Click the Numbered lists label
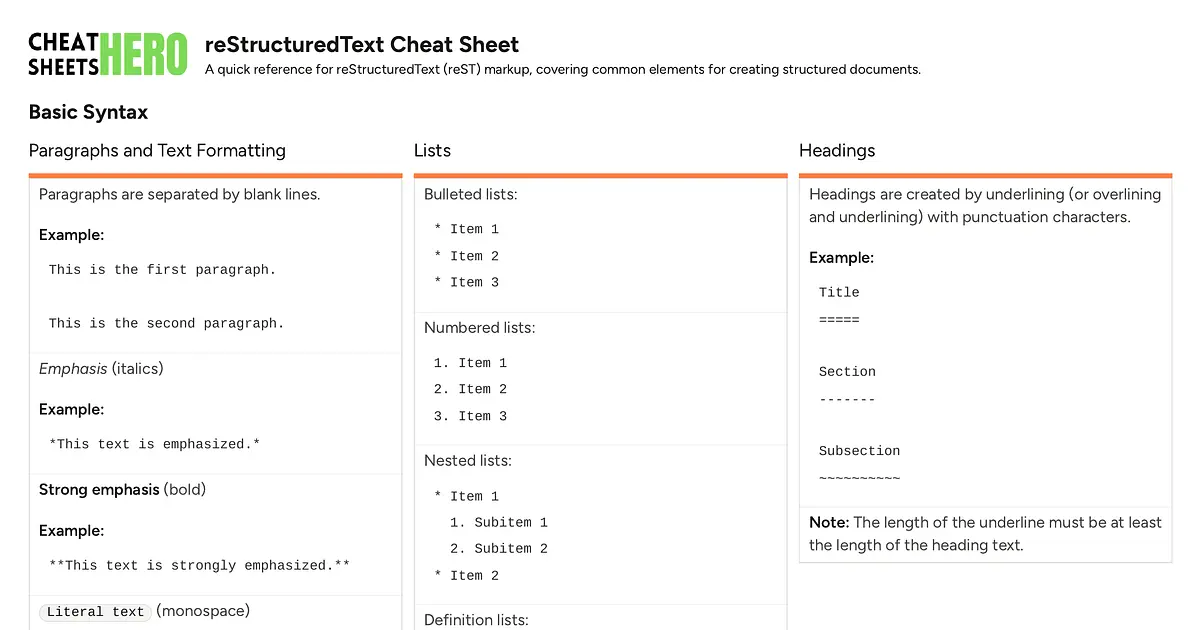Image resolution: width=1200 pixels, height=630 pixels. 479,327
